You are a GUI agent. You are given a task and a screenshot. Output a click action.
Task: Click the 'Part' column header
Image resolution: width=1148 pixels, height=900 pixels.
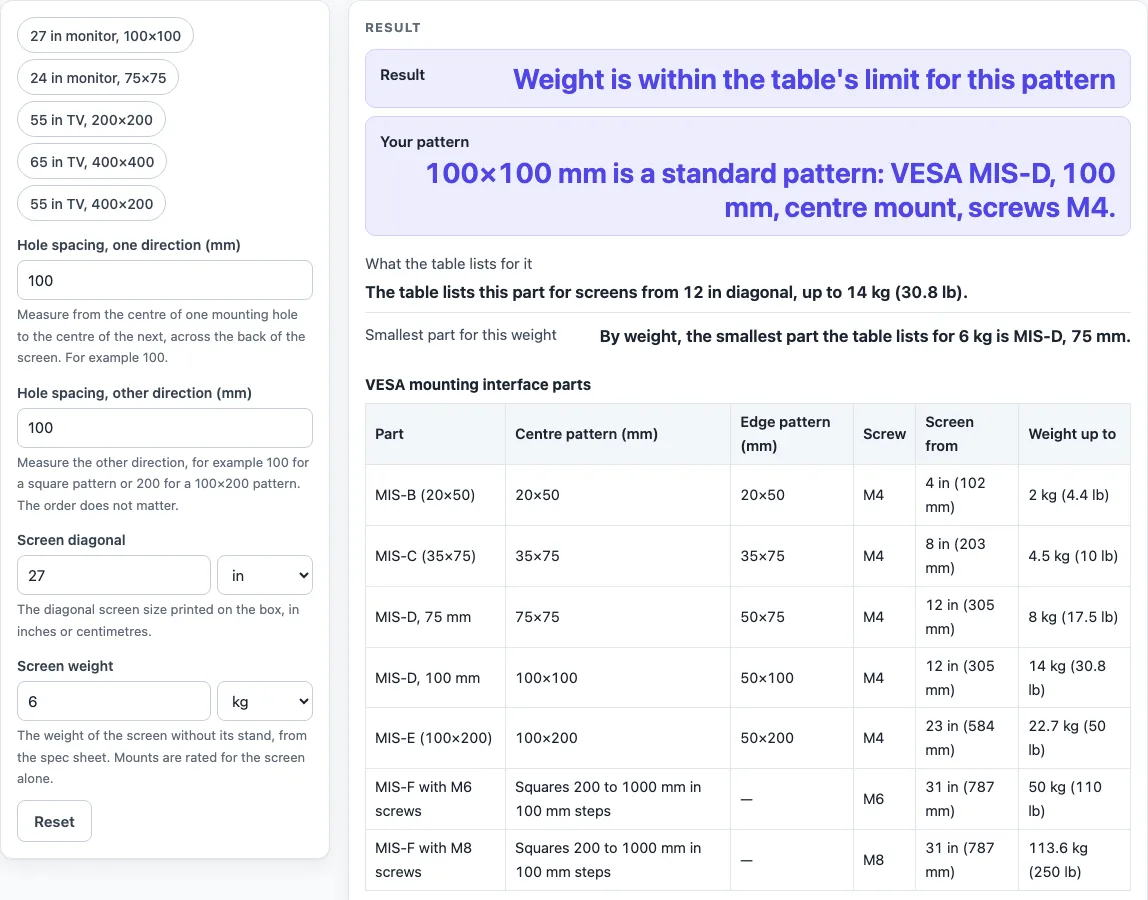[x=436, y=434]
